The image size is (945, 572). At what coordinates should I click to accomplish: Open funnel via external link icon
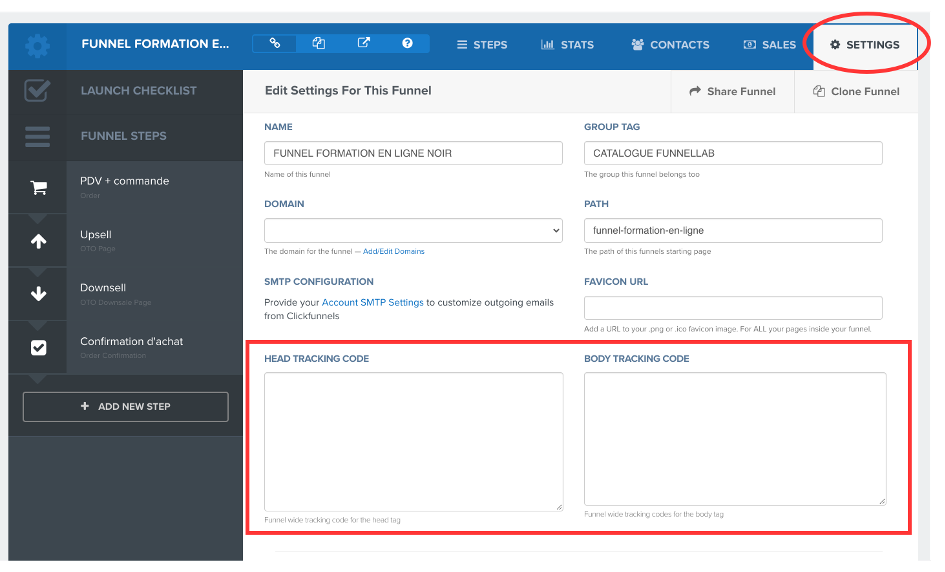tap(363, 43)
